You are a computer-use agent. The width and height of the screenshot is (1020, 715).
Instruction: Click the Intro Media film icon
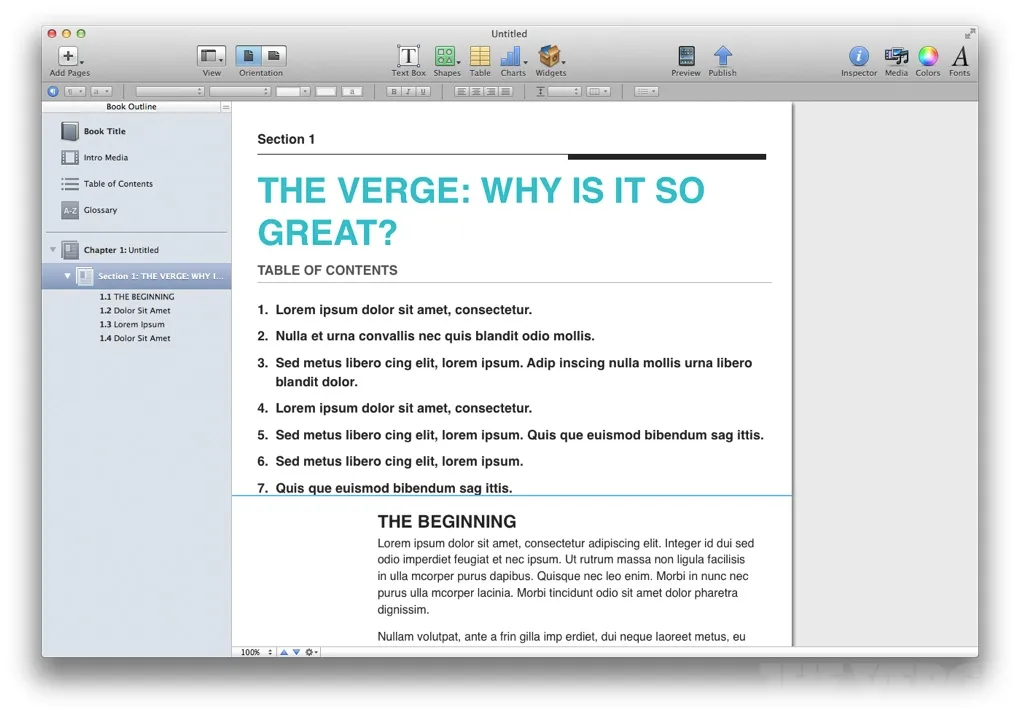pyautogui.click(x=70, y=157)
